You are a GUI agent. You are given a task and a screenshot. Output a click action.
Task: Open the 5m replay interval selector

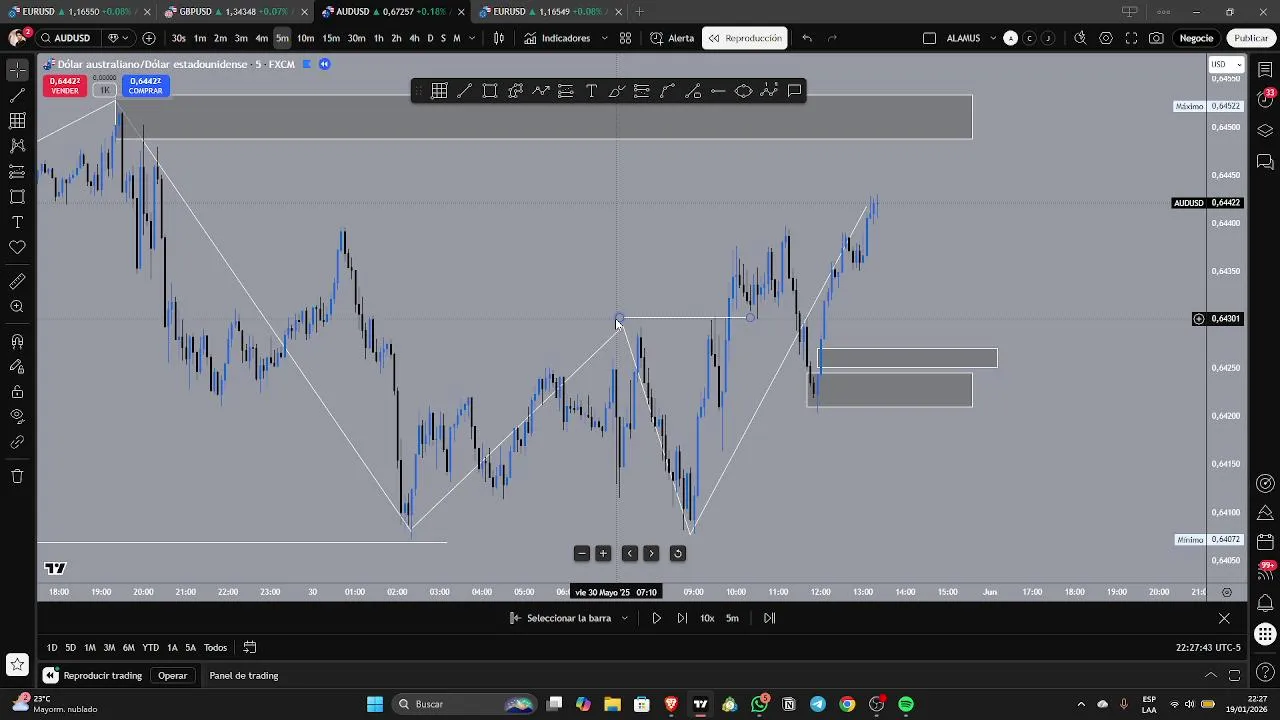(732, 618)
